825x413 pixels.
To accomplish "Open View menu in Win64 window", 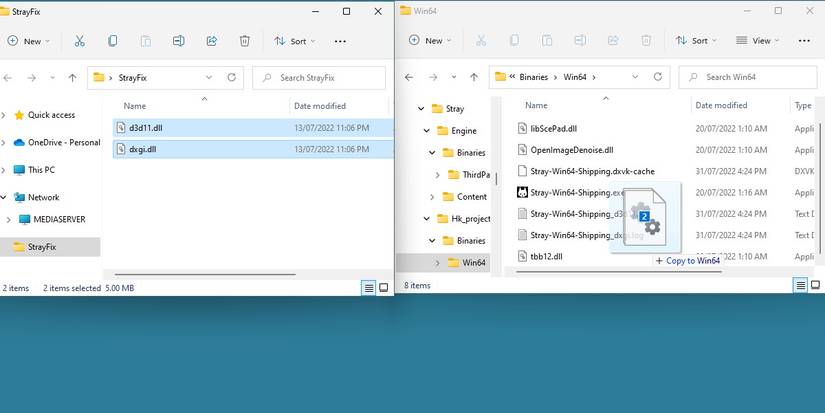I will tap(758, 41).
